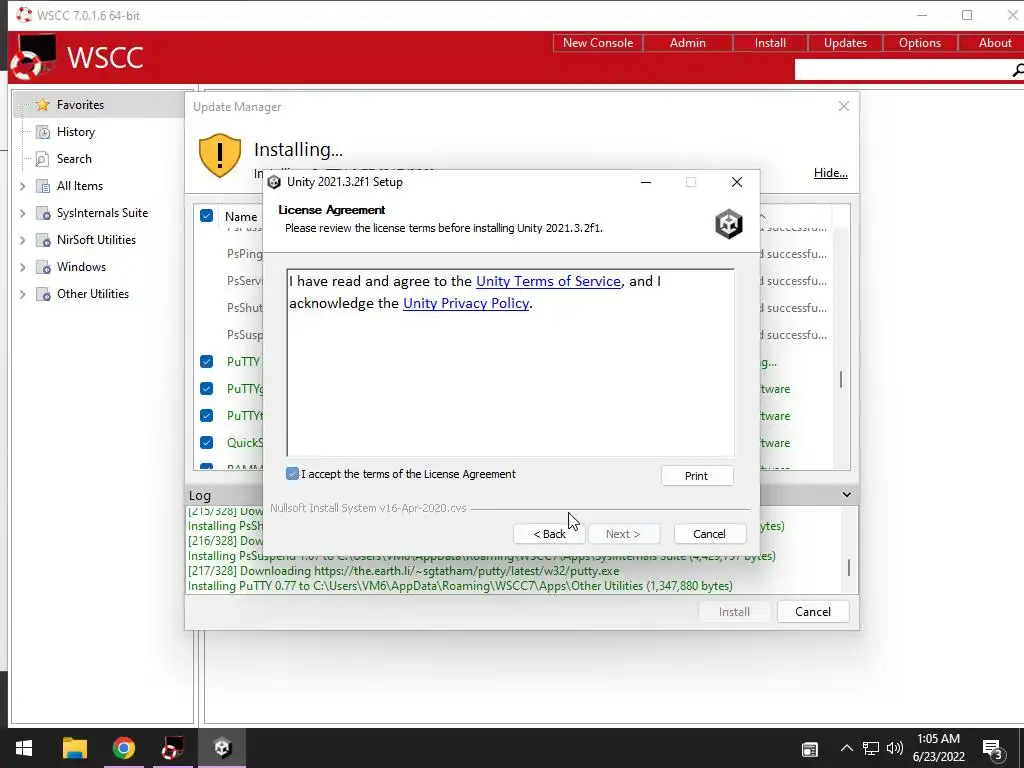The image size is (1024, 768).
Task: Open Search in the WSCC sidebar
Action: 74,159
